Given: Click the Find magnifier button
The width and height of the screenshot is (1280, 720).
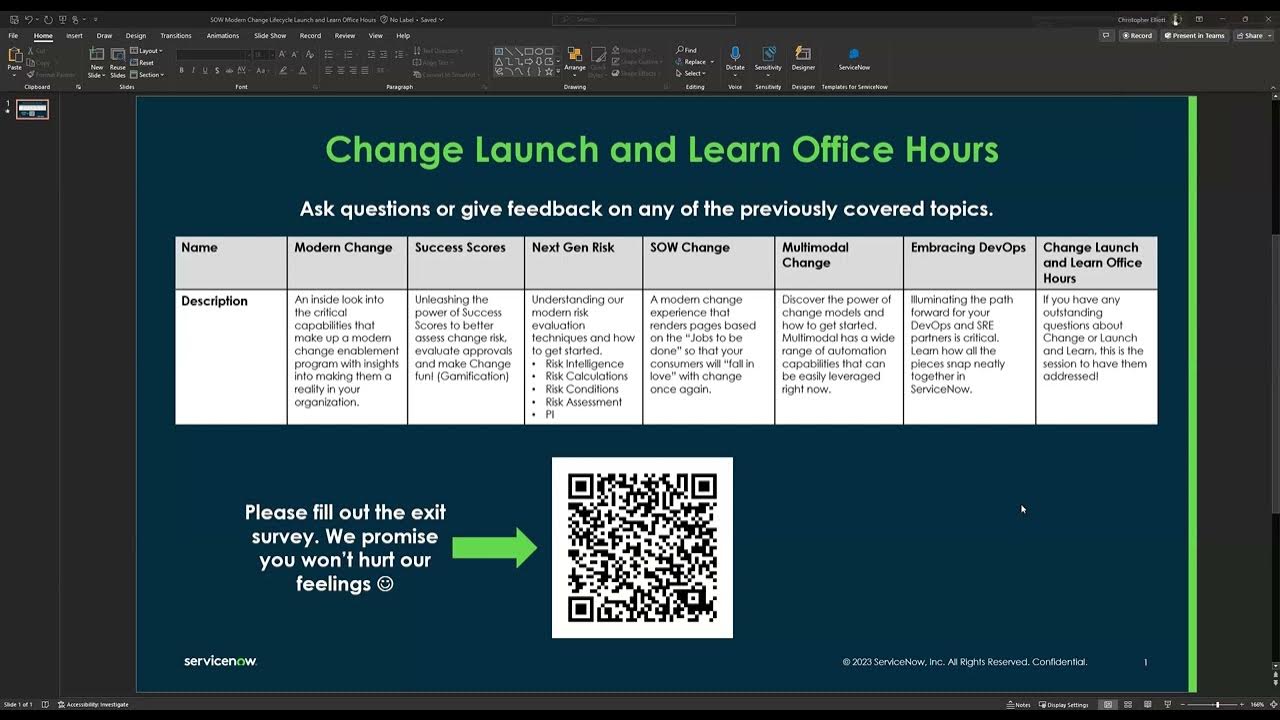Looking at the screenshot, I should [686, 50].
